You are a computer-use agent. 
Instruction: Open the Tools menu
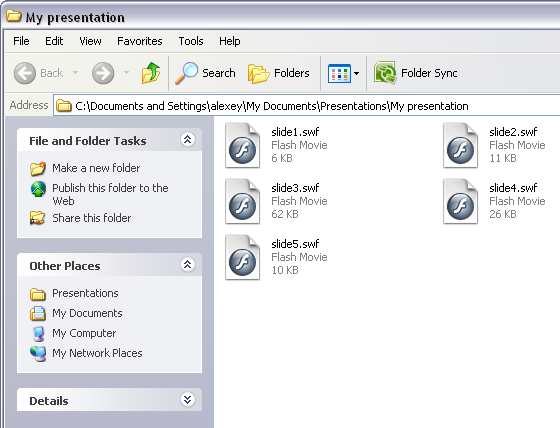point(191,41)
